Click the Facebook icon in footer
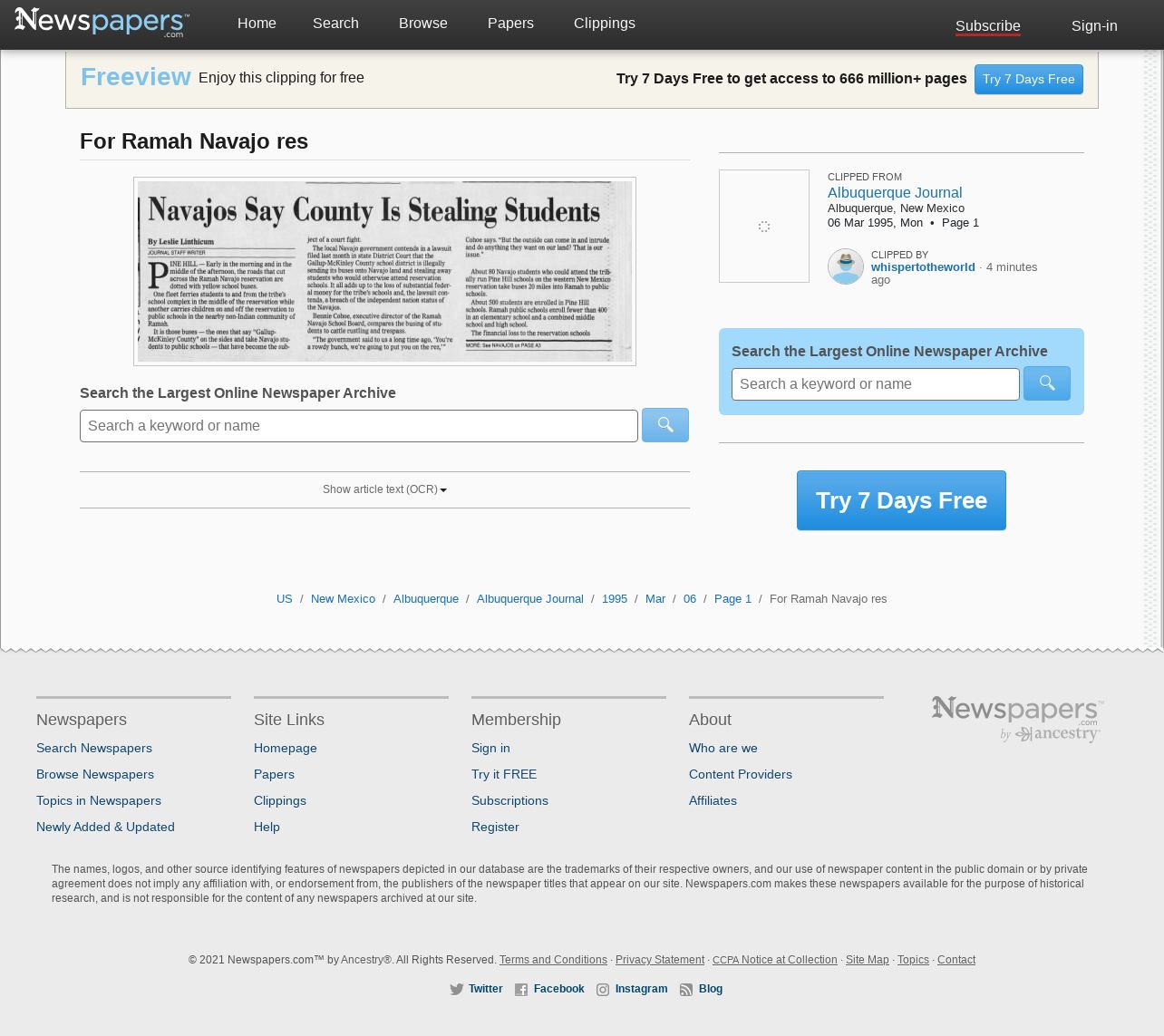 pyautogui.click(x=521, y=990)
